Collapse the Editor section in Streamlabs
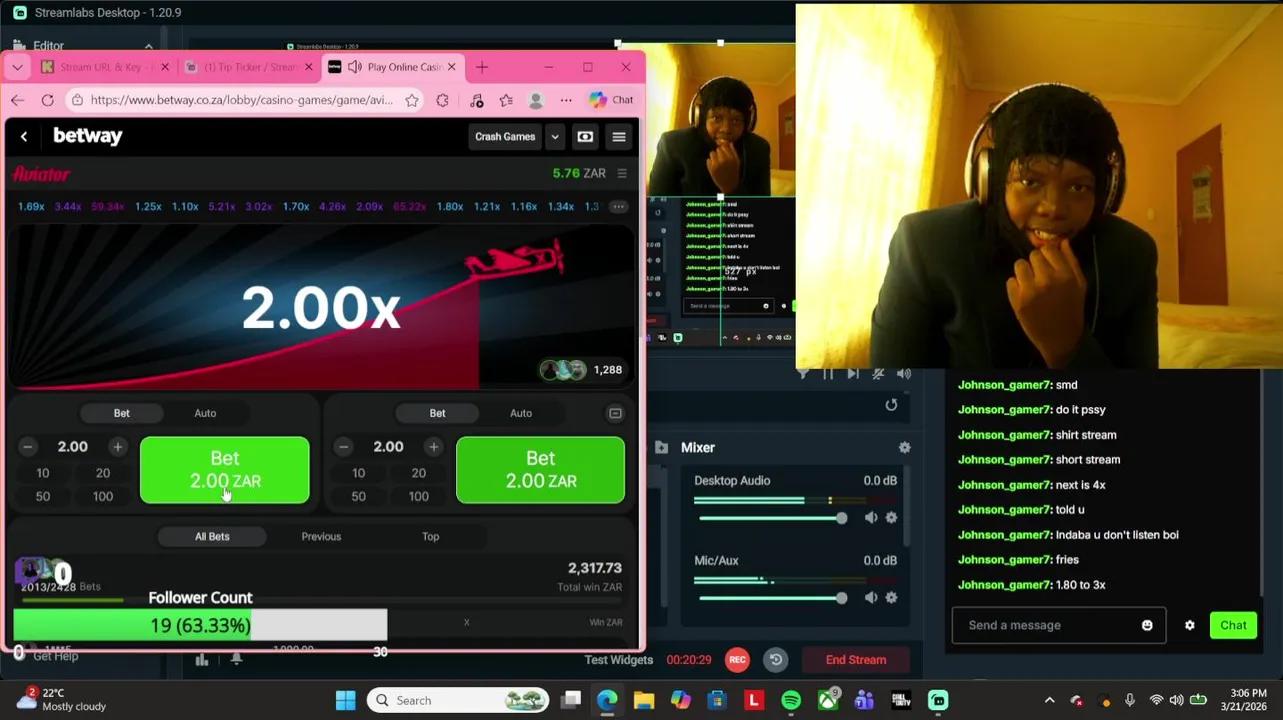The height and width of the screenshot is (720, 1283). coord(148,46)
